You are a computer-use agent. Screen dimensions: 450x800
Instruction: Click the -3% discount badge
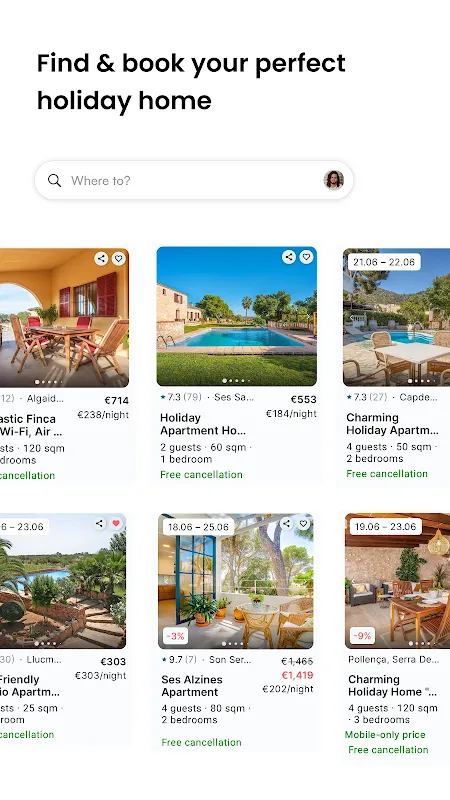click(x=176, y=636)
